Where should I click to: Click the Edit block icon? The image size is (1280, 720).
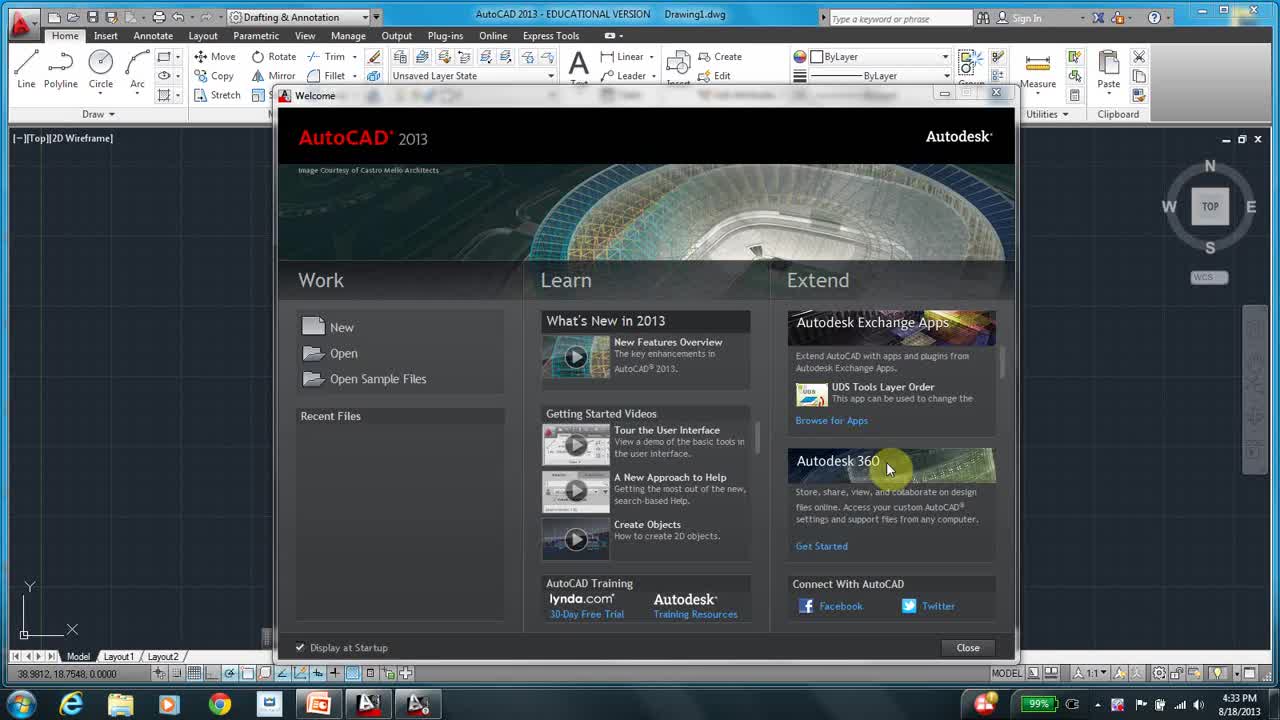pos(713,76)
